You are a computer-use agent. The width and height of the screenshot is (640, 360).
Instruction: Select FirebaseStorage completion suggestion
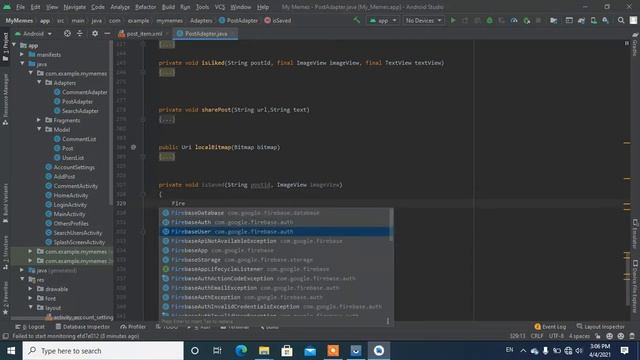coord(274,260)
